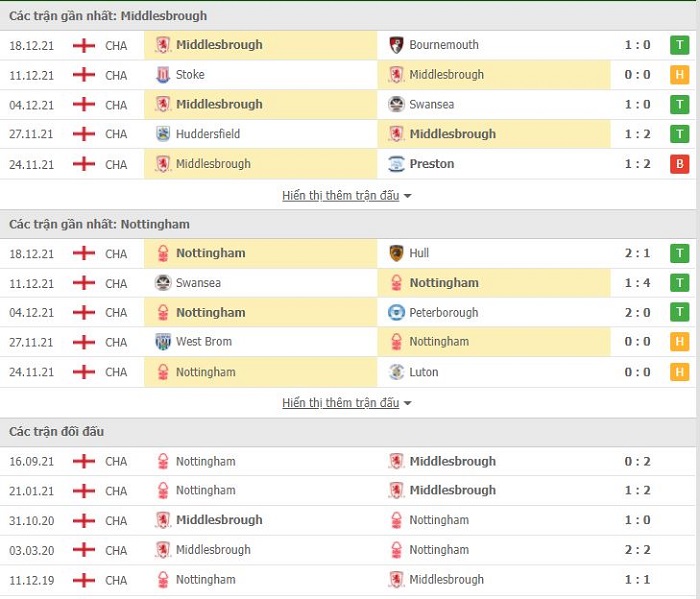This screenshot has width=700, height=599.
Task: Open the 16.09.21 Nottingham vs Middlesbrough head-to-head match
Action: click(x=348, y=461)
